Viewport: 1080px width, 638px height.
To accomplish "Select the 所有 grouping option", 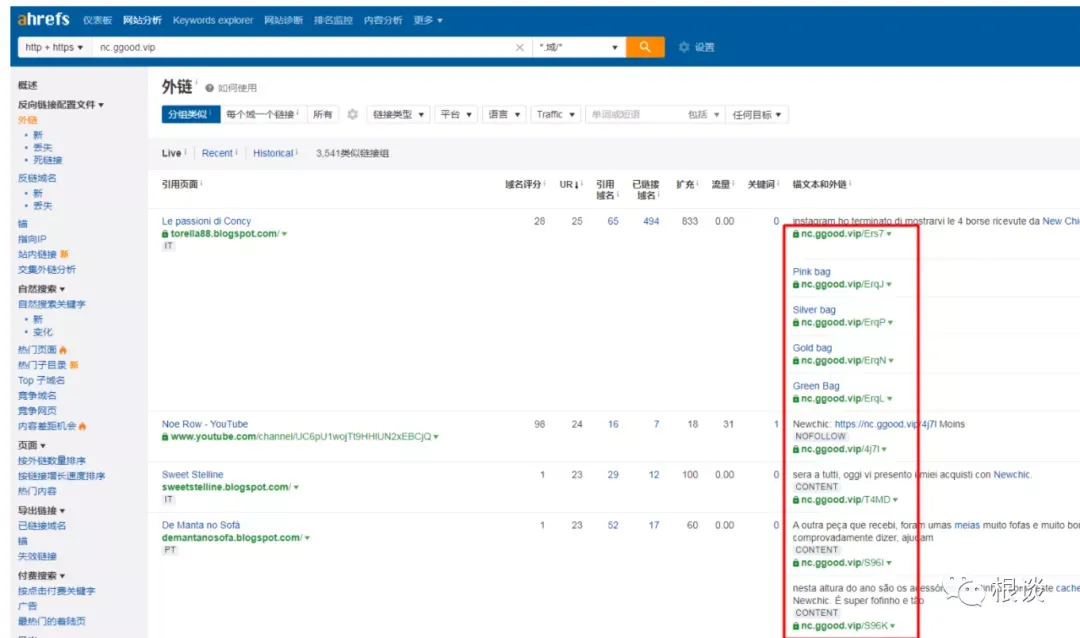I will 322,114.
